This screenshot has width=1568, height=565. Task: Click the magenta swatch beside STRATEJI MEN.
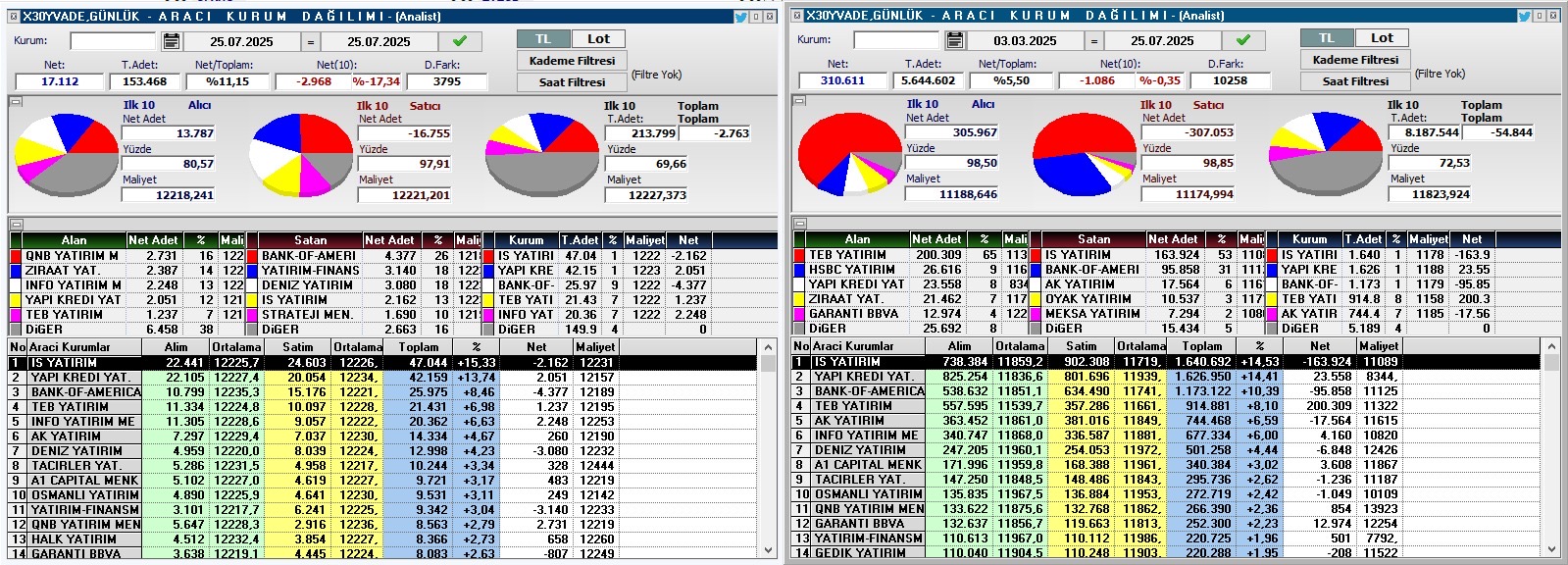click(x=252, y=315)
